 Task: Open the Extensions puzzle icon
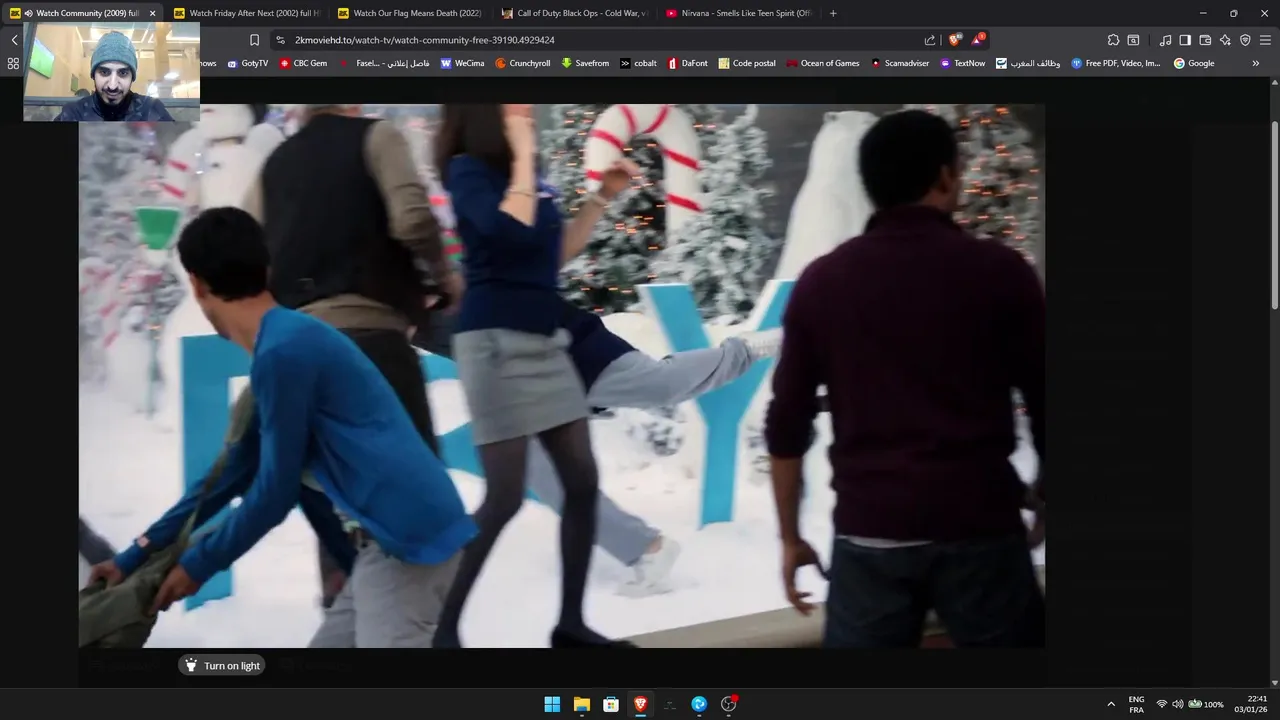point(1113,40)
